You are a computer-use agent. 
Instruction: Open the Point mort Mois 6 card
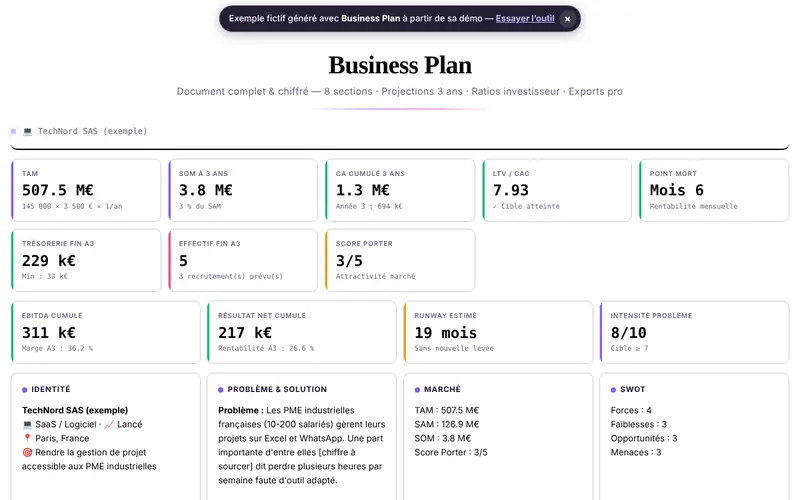tap(714, 190)
